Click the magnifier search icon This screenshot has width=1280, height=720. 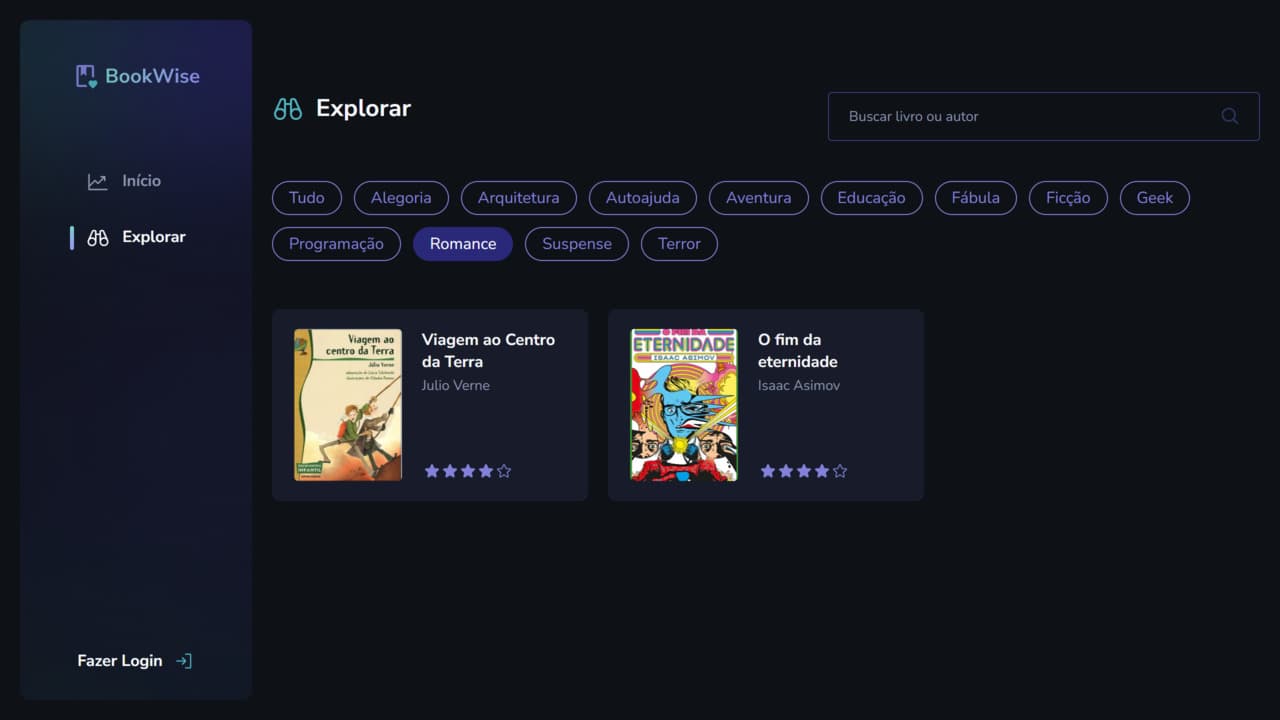[1229, 116]
